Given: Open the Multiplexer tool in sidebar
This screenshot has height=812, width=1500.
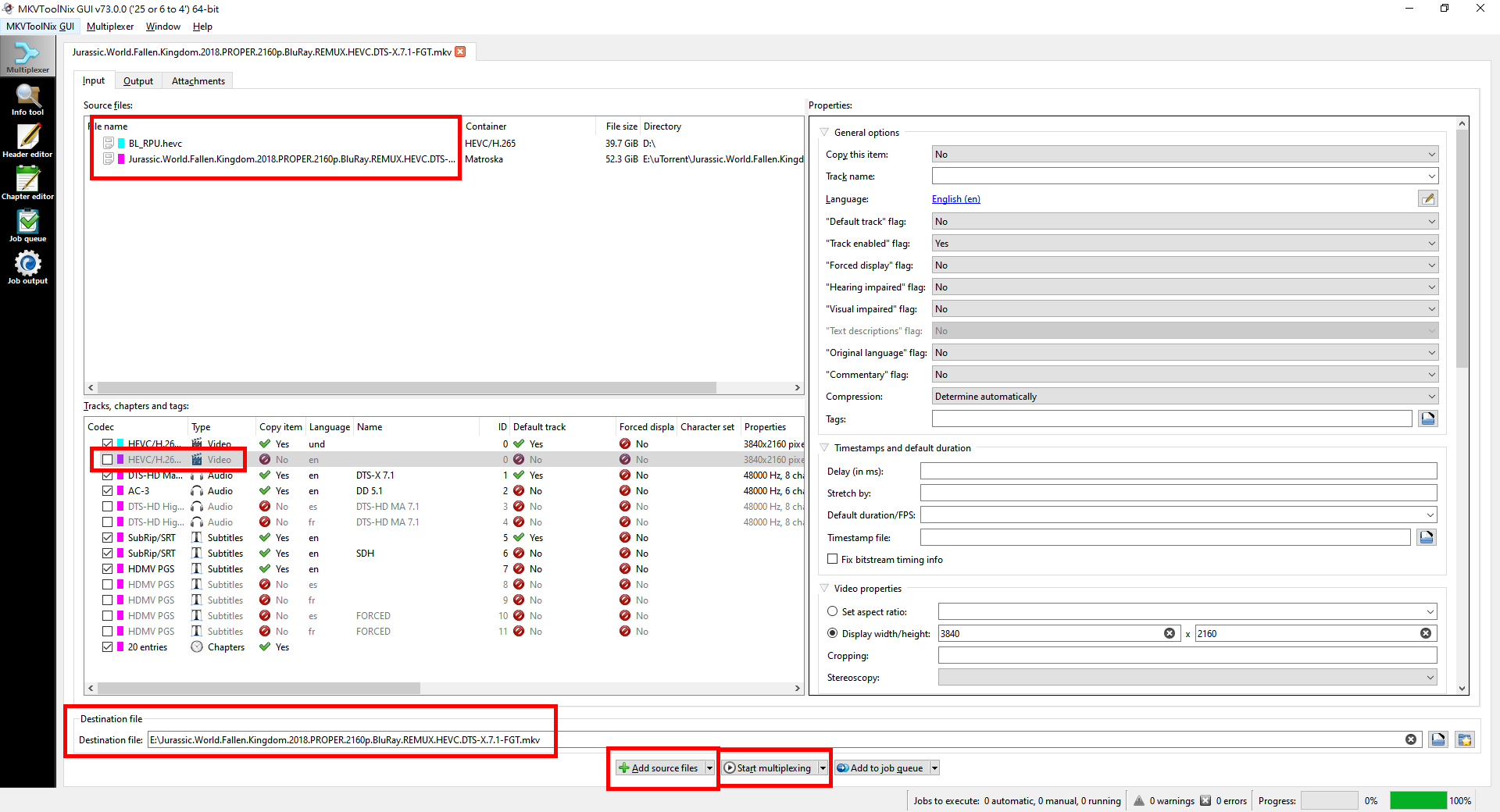Looking at the screenshot, I should [27, 57].
